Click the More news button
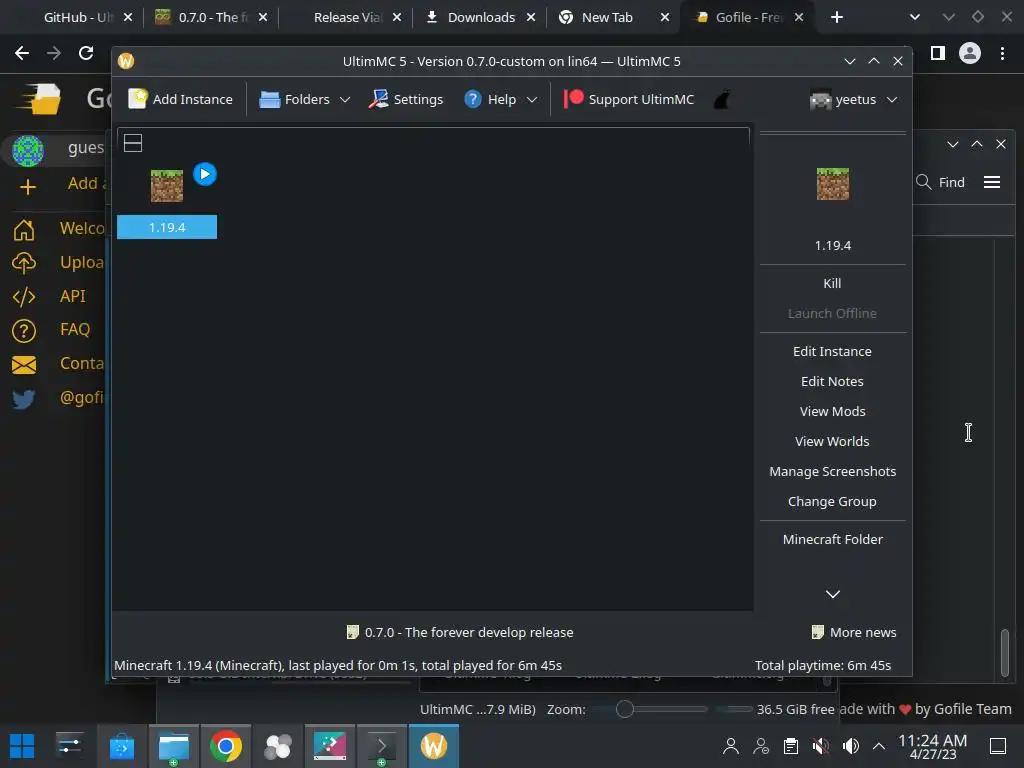1024x768 pixels. 854,632
